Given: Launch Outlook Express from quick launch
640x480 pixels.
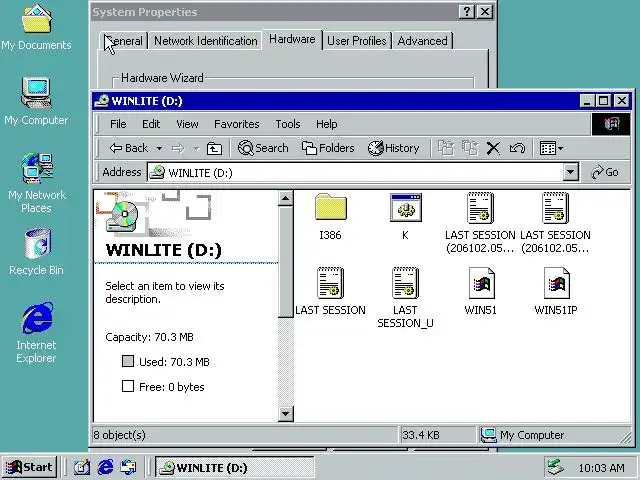Looking at the screenshot, I should 129,467.
